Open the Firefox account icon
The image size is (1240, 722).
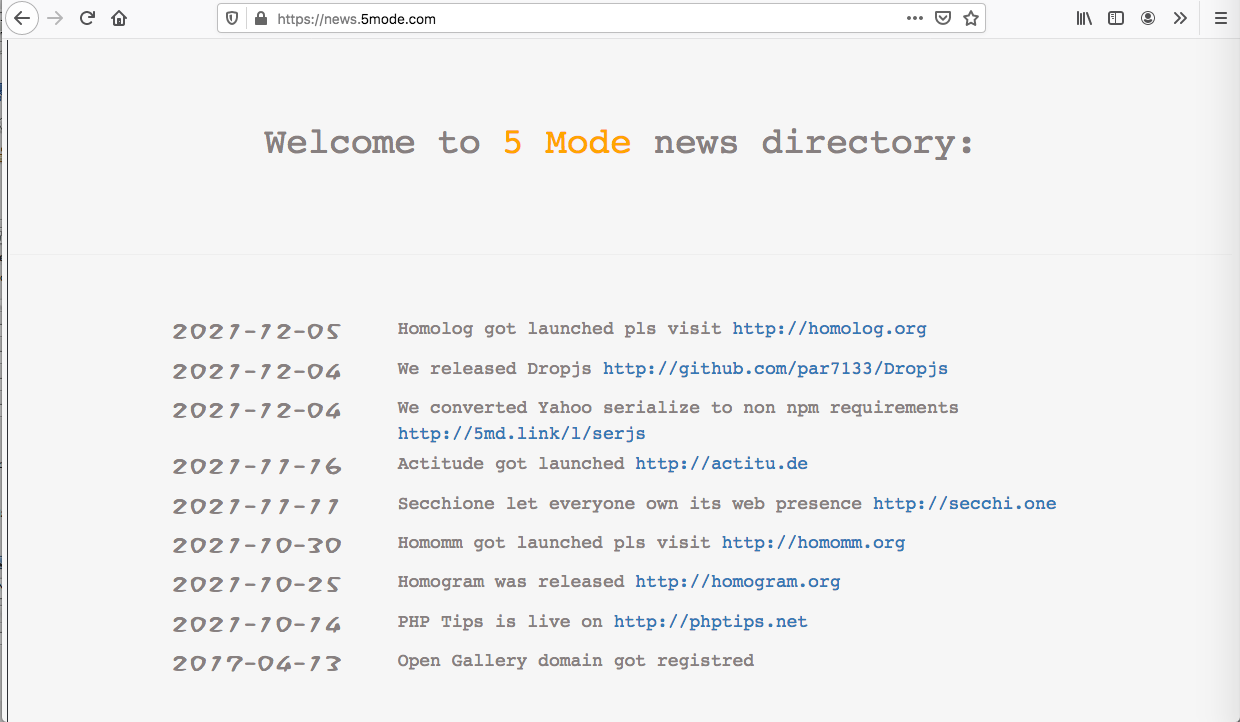1148,18
